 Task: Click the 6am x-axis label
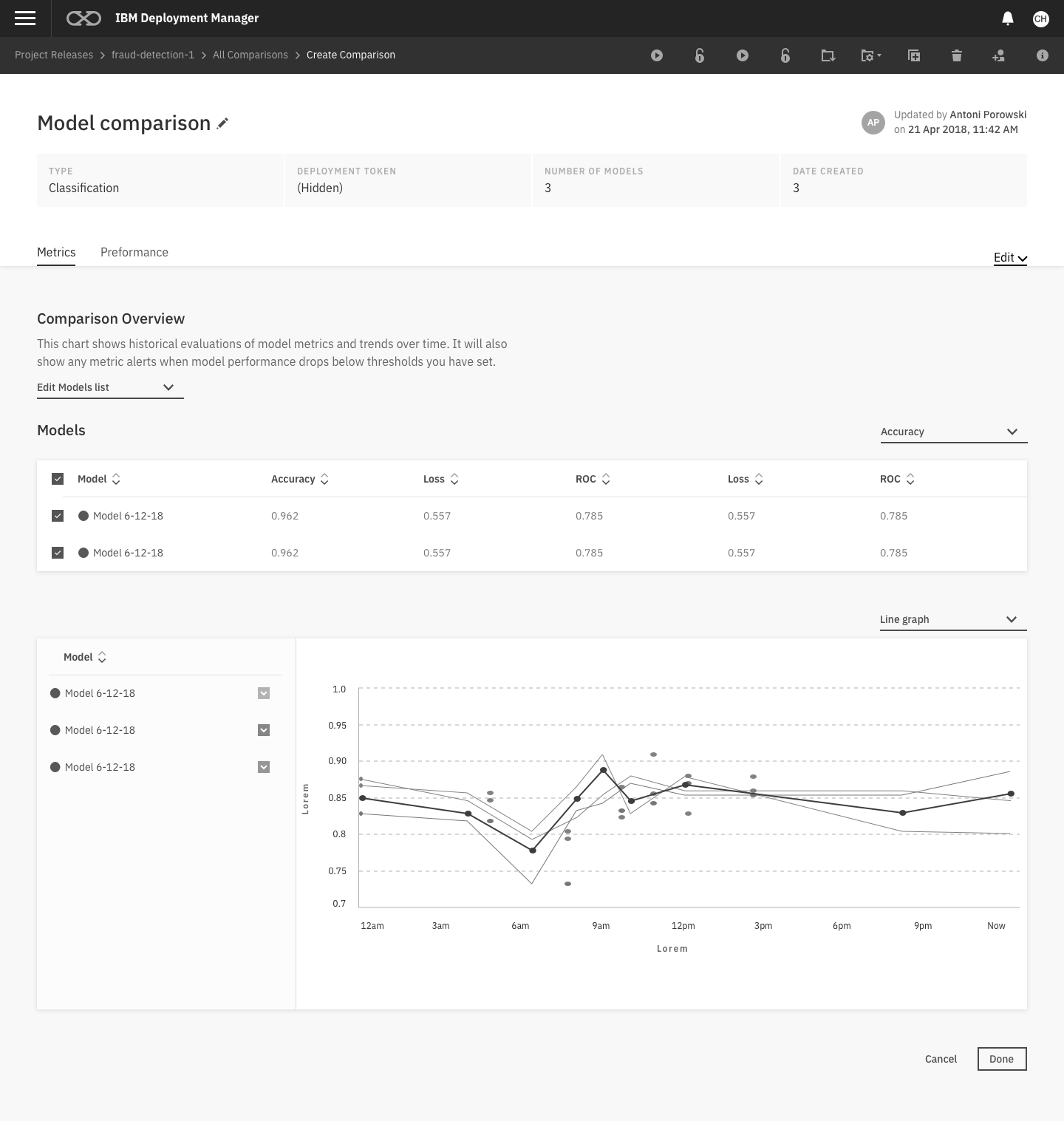click(520, 926)
